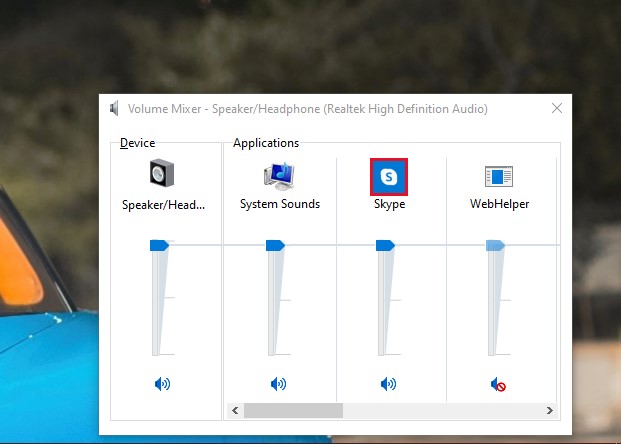
Task: Click the System Sounds label
Action: [x=280, y=204]
